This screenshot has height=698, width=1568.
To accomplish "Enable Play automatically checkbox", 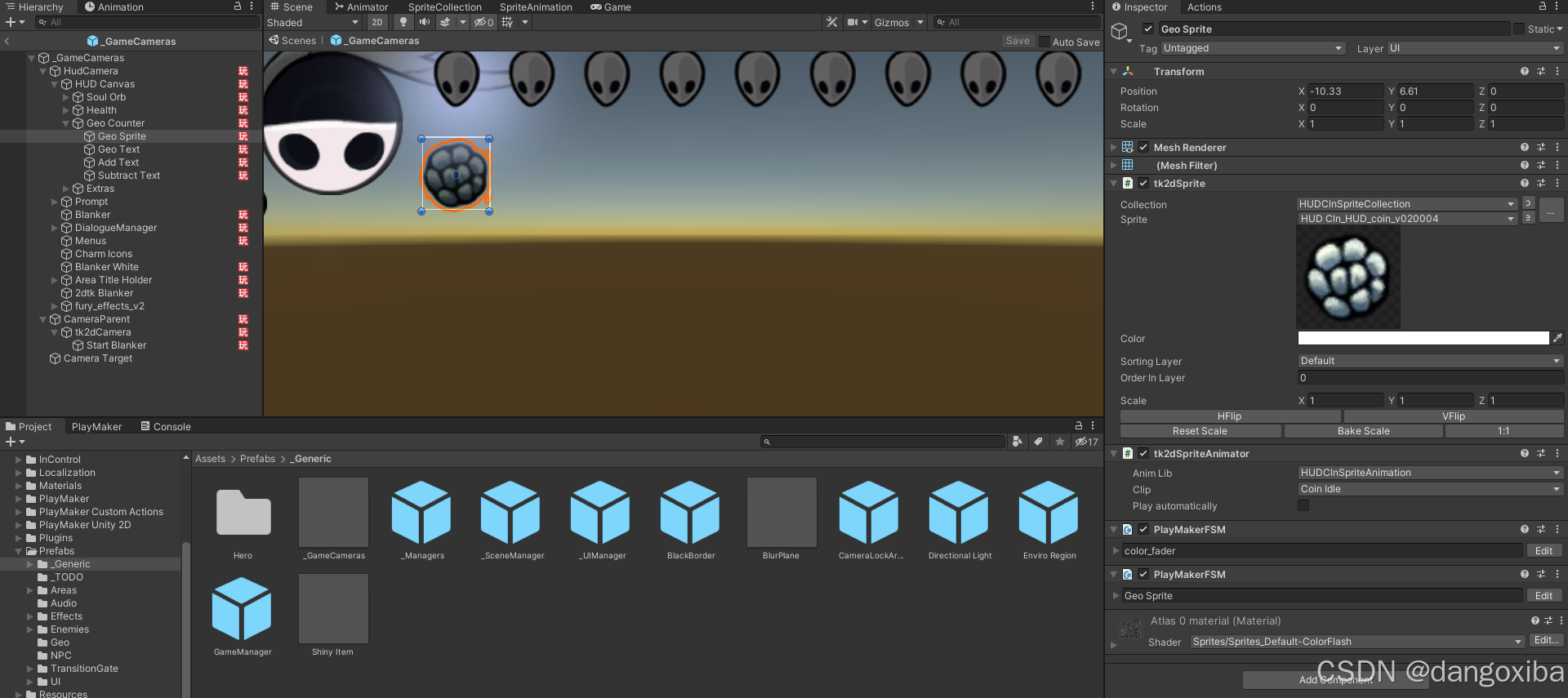I will (x=1303, y=505).
